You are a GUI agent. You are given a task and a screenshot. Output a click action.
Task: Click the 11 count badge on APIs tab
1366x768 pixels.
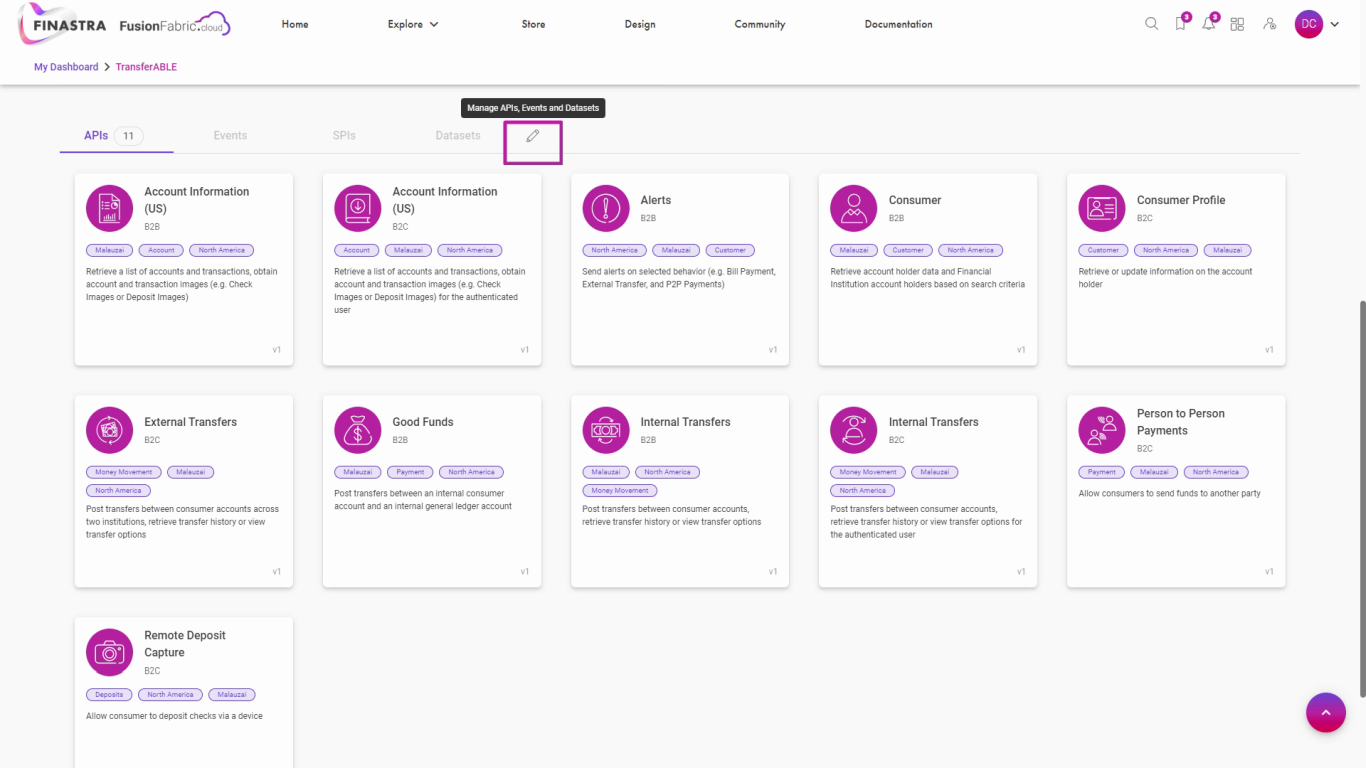[x=128, y=136]
